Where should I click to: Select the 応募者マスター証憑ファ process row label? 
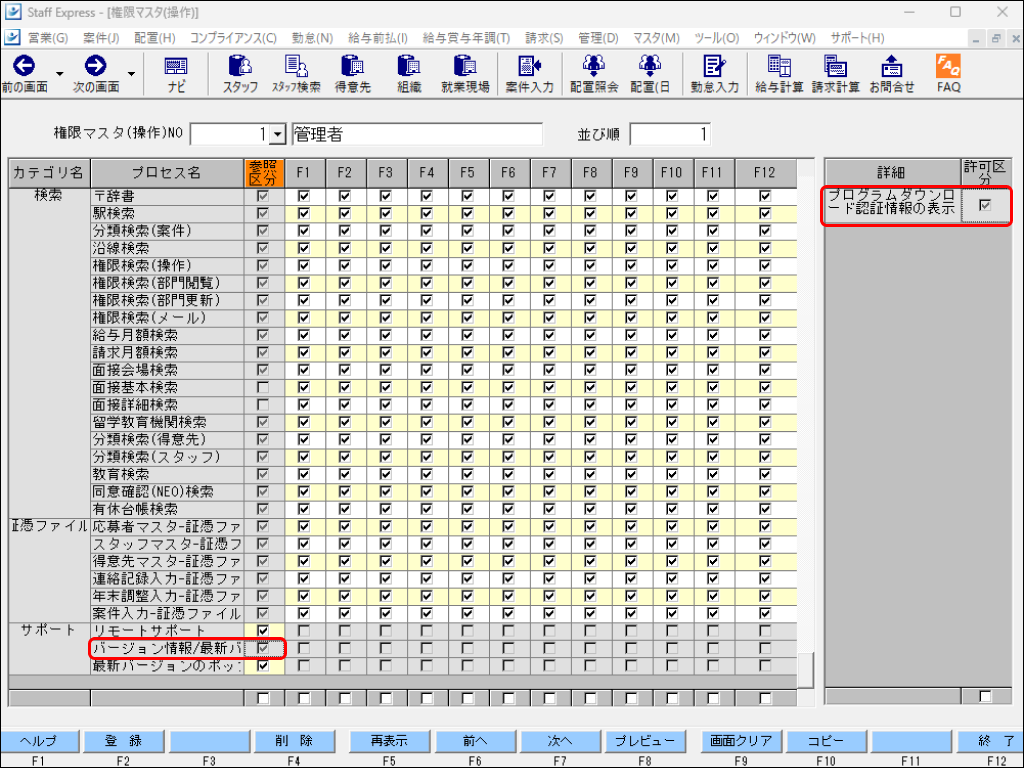coord(167,526)
